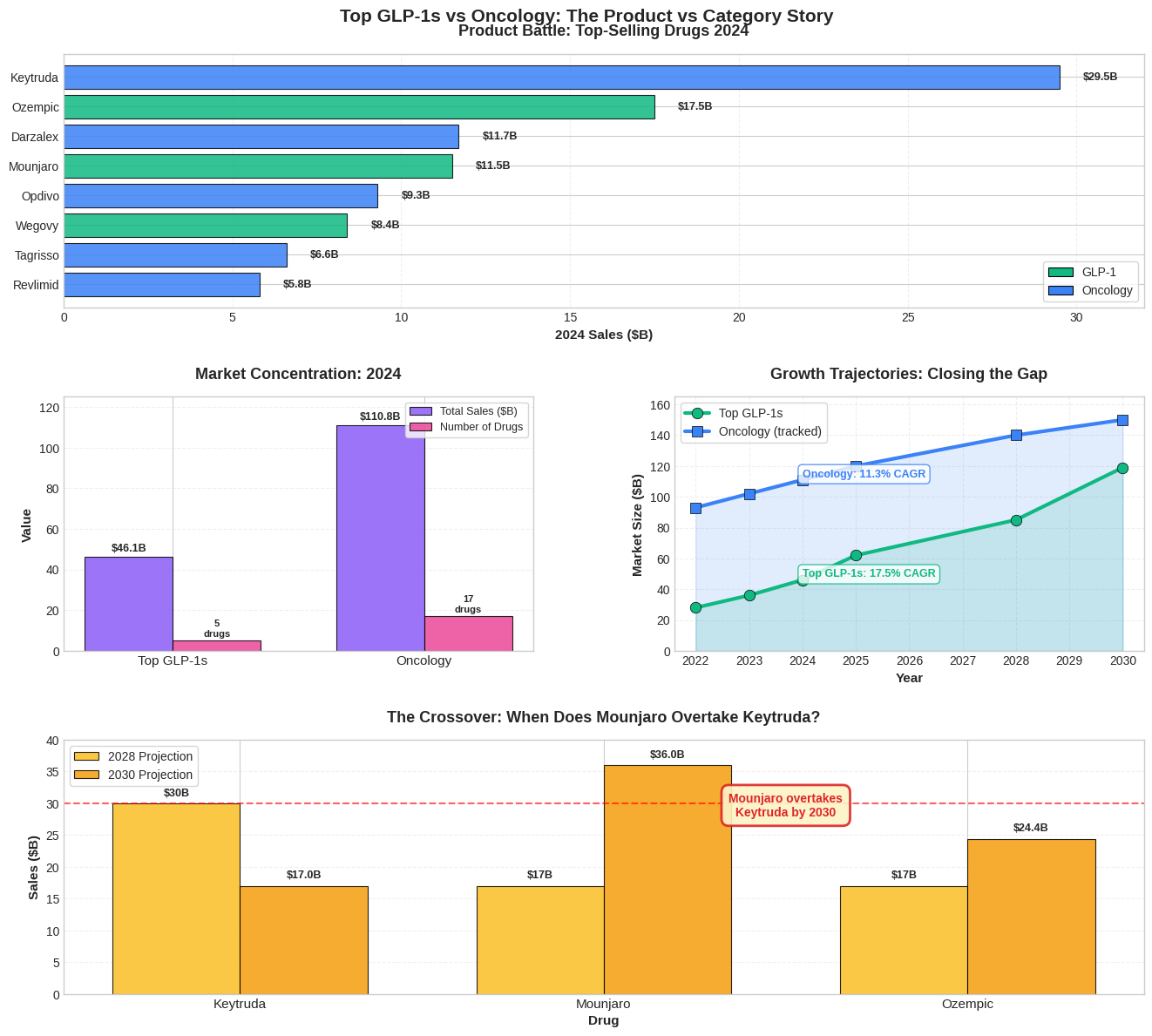The height and width of the screenshot is (1036, 1152).
Task: Select the Top GLP-1s 5 drugs pink bar
Action: tap(217, 646)
